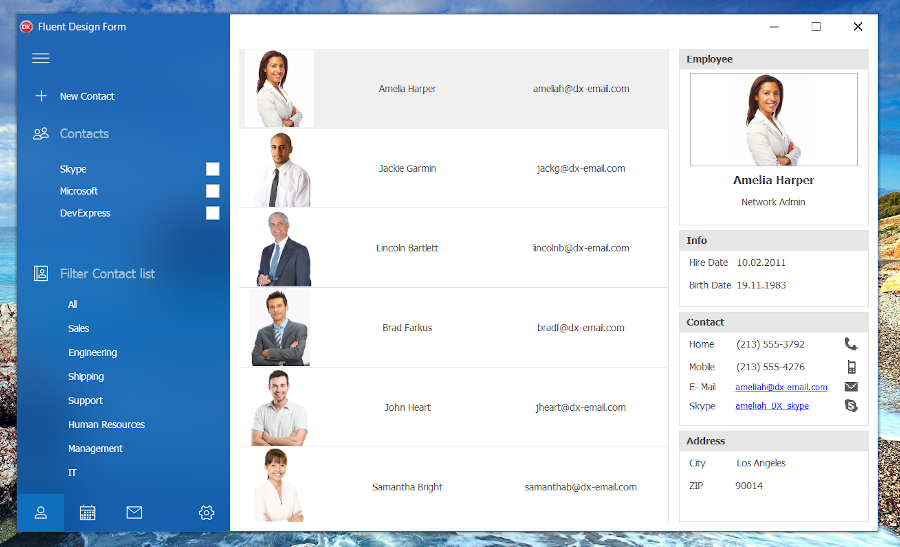
Task: Open the ameliah@dx-email.com link
Action: coord(781,387)
